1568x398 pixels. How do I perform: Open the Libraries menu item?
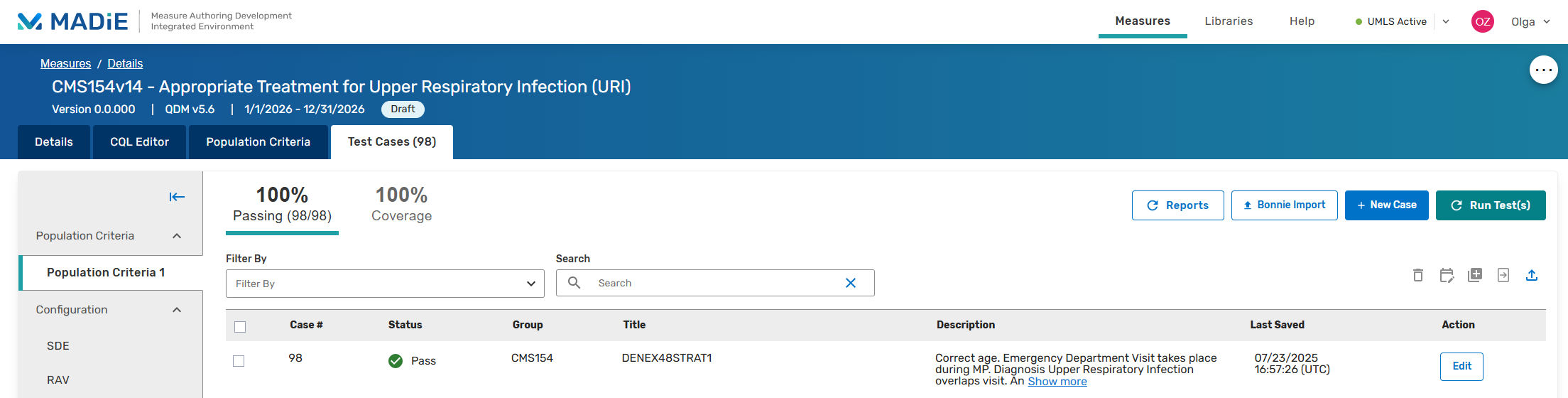(x=1229, y=21)
